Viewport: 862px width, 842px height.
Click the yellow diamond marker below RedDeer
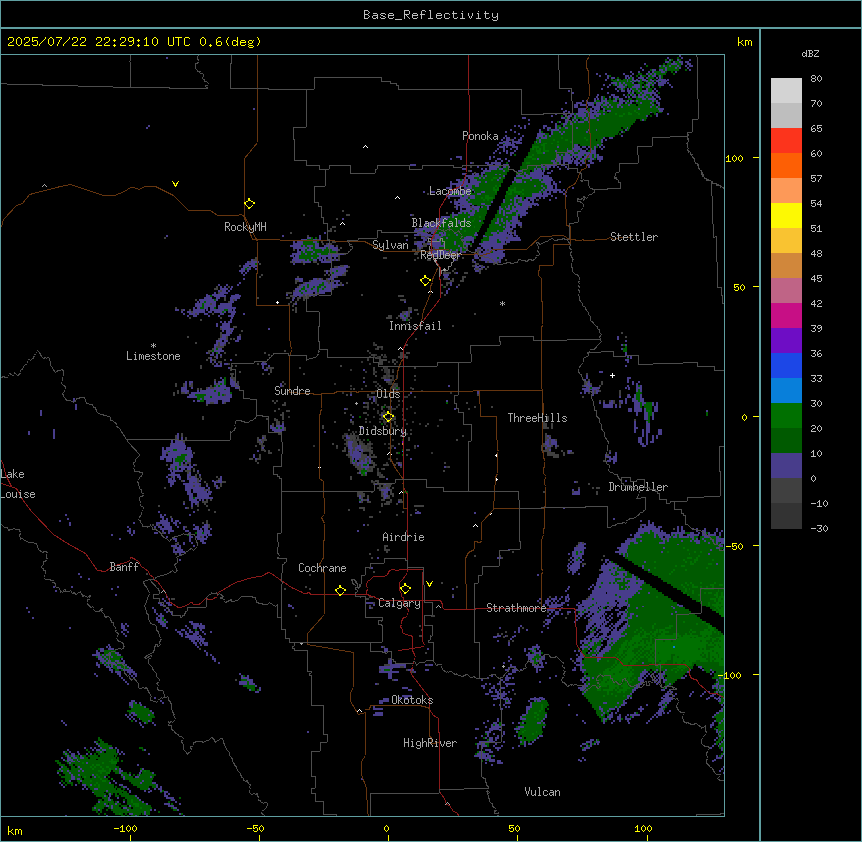point(425,281)
